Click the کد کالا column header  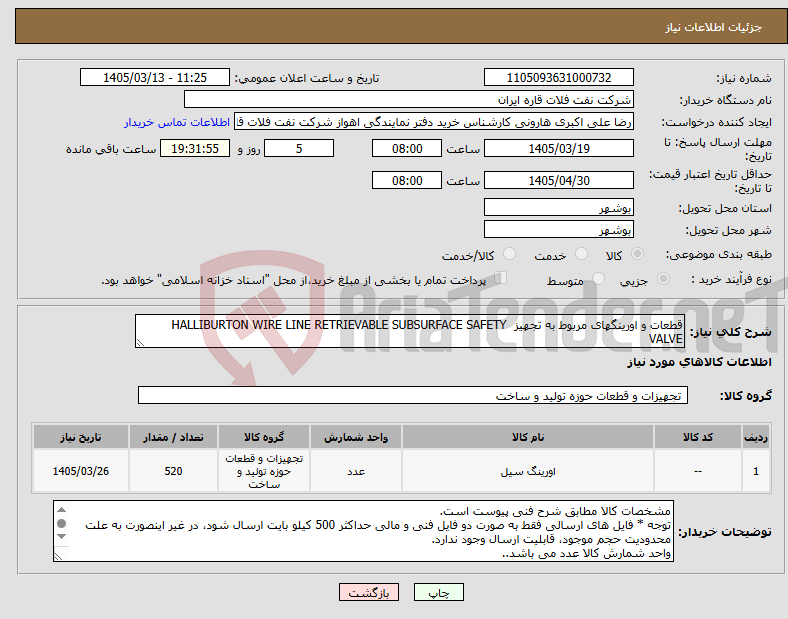point(698,437)
